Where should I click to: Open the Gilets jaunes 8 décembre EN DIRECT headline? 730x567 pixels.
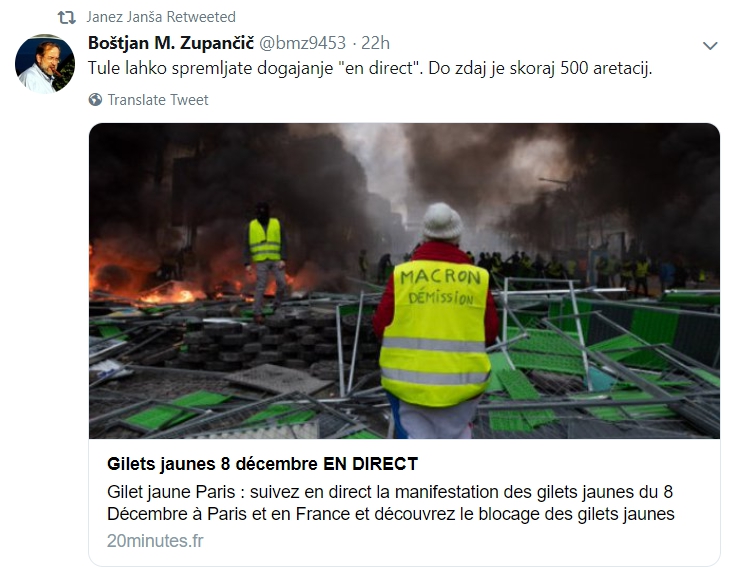(263, 464)
